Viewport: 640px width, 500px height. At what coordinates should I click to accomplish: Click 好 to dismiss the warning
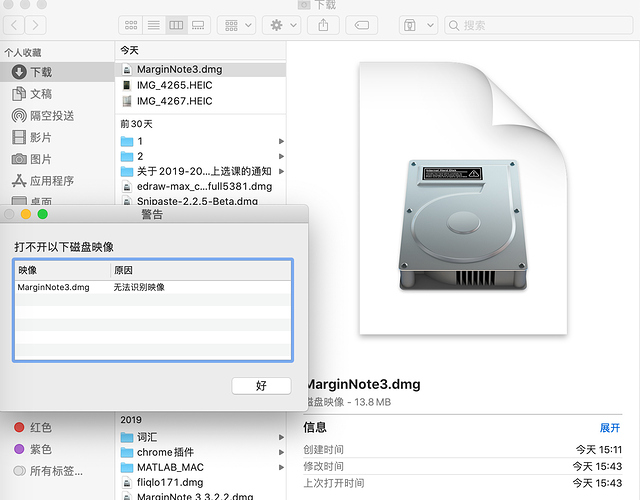(x=261, y=386)
